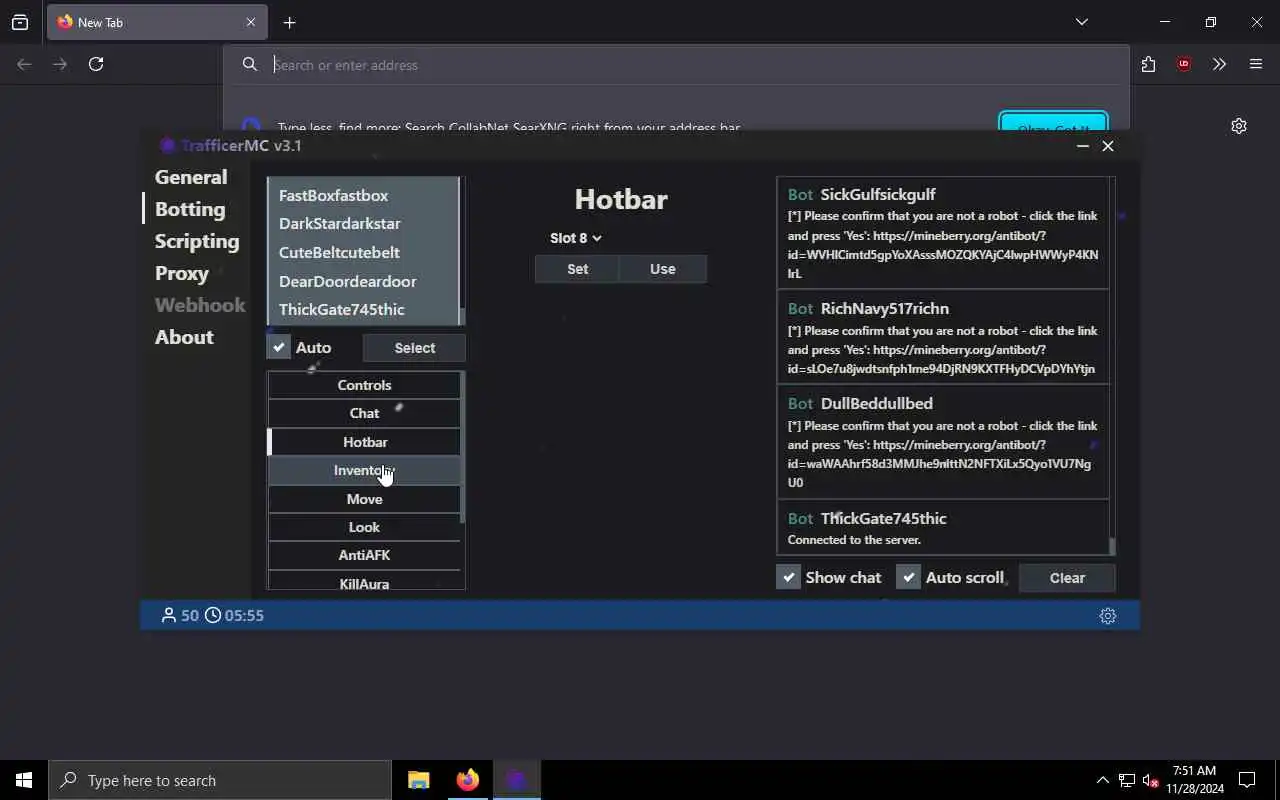Select Look in the actions list
This screenshot has width=1280, height=800.
[364, 527]
